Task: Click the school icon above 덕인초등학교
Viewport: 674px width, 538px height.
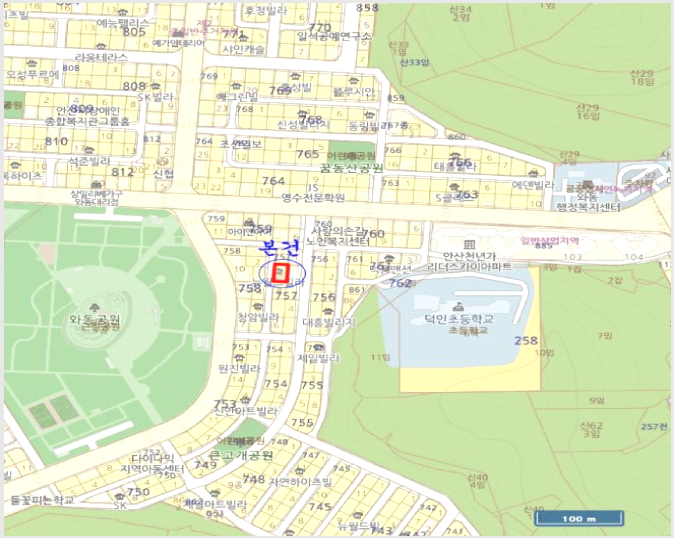Action: pyautogui.click(x=459, y=307)
